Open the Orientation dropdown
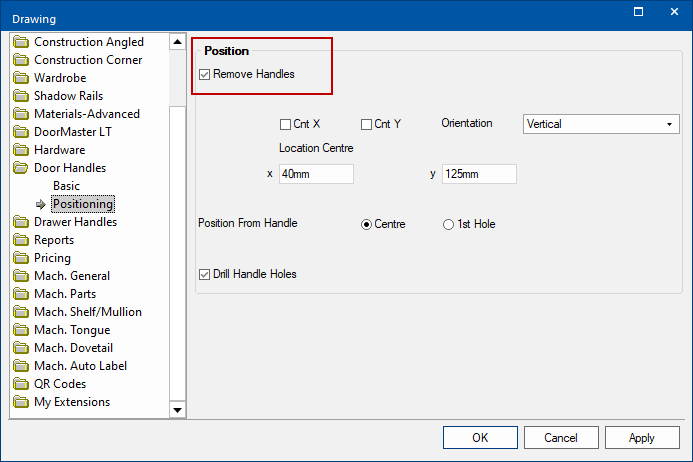The height and width of the screenshot is (462, 693). point(601,124)
